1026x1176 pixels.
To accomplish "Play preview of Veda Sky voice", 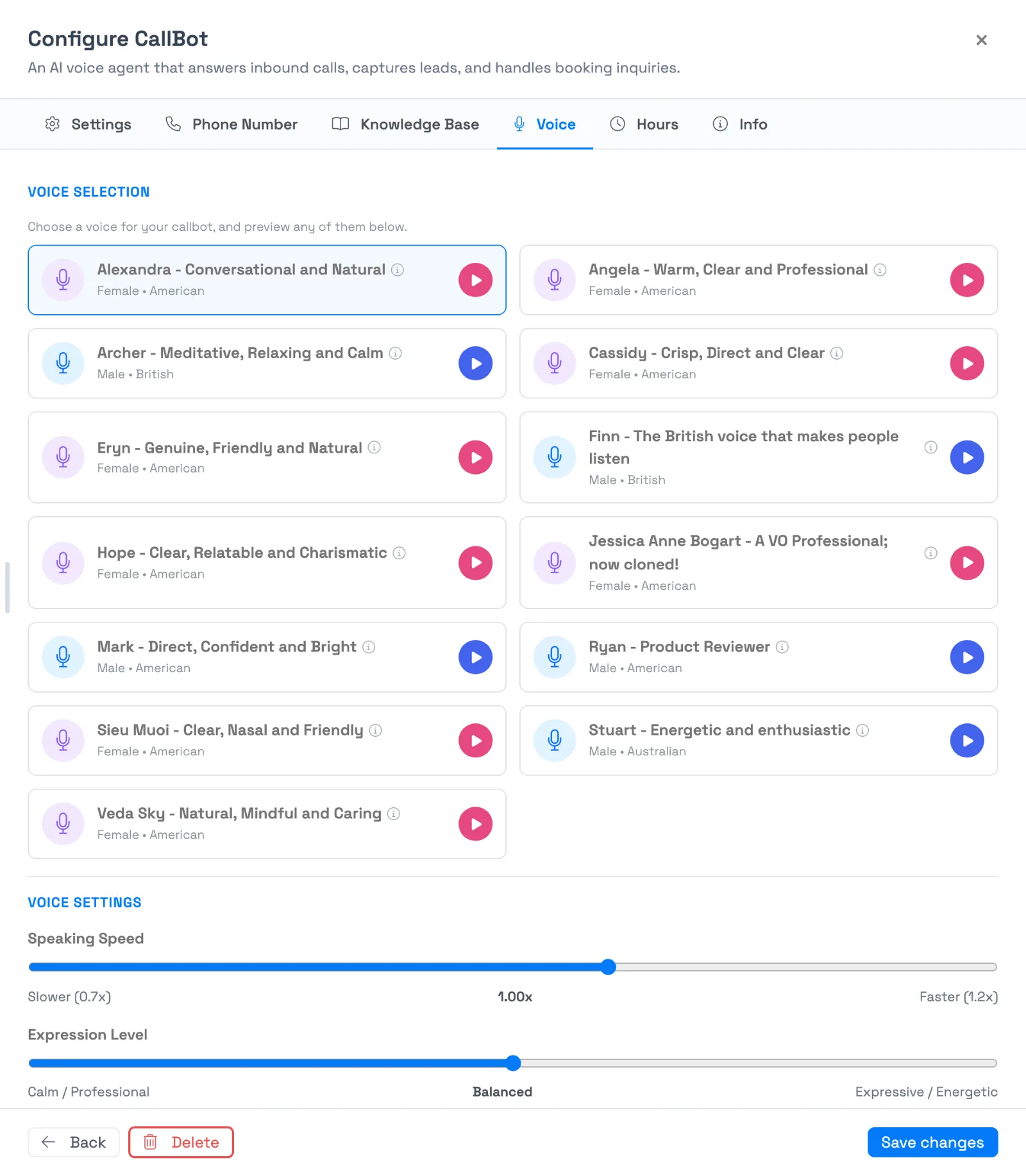I will (x=475, y=824).
